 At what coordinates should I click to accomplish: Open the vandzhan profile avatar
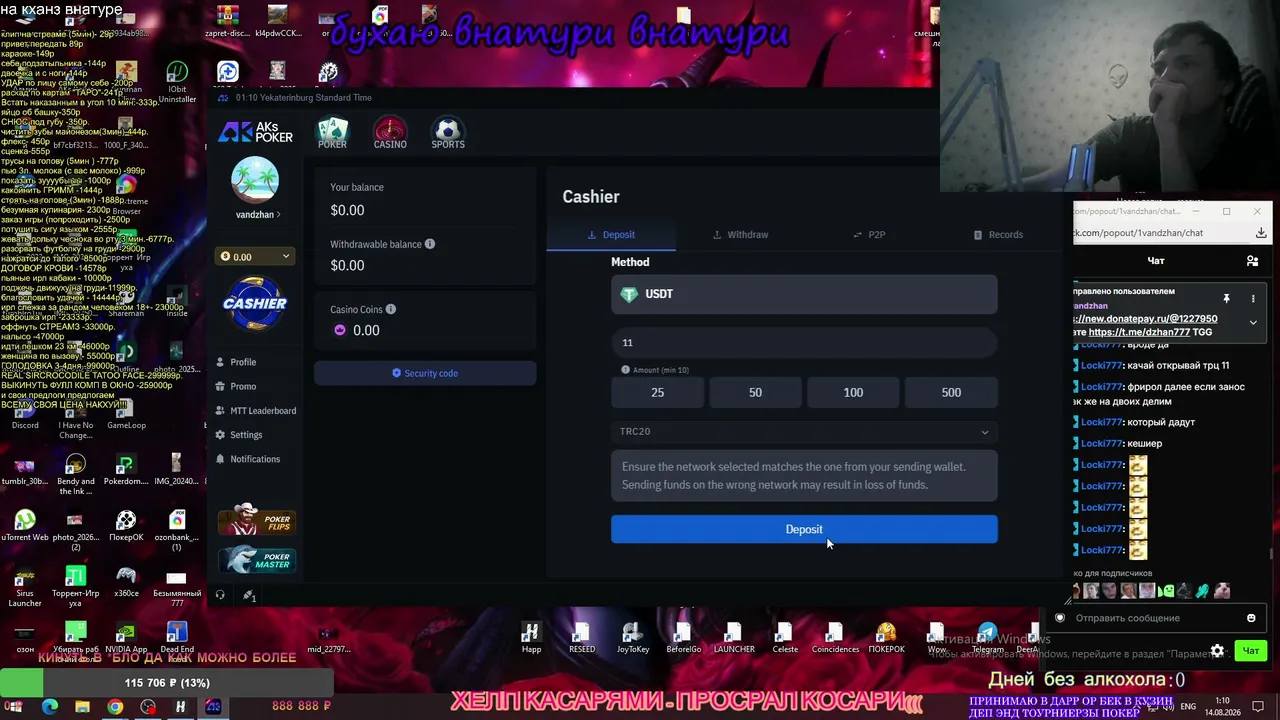[255, 180]
